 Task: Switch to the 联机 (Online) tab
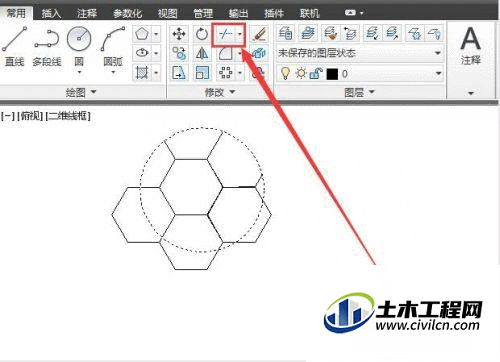[x=309, y=13]
